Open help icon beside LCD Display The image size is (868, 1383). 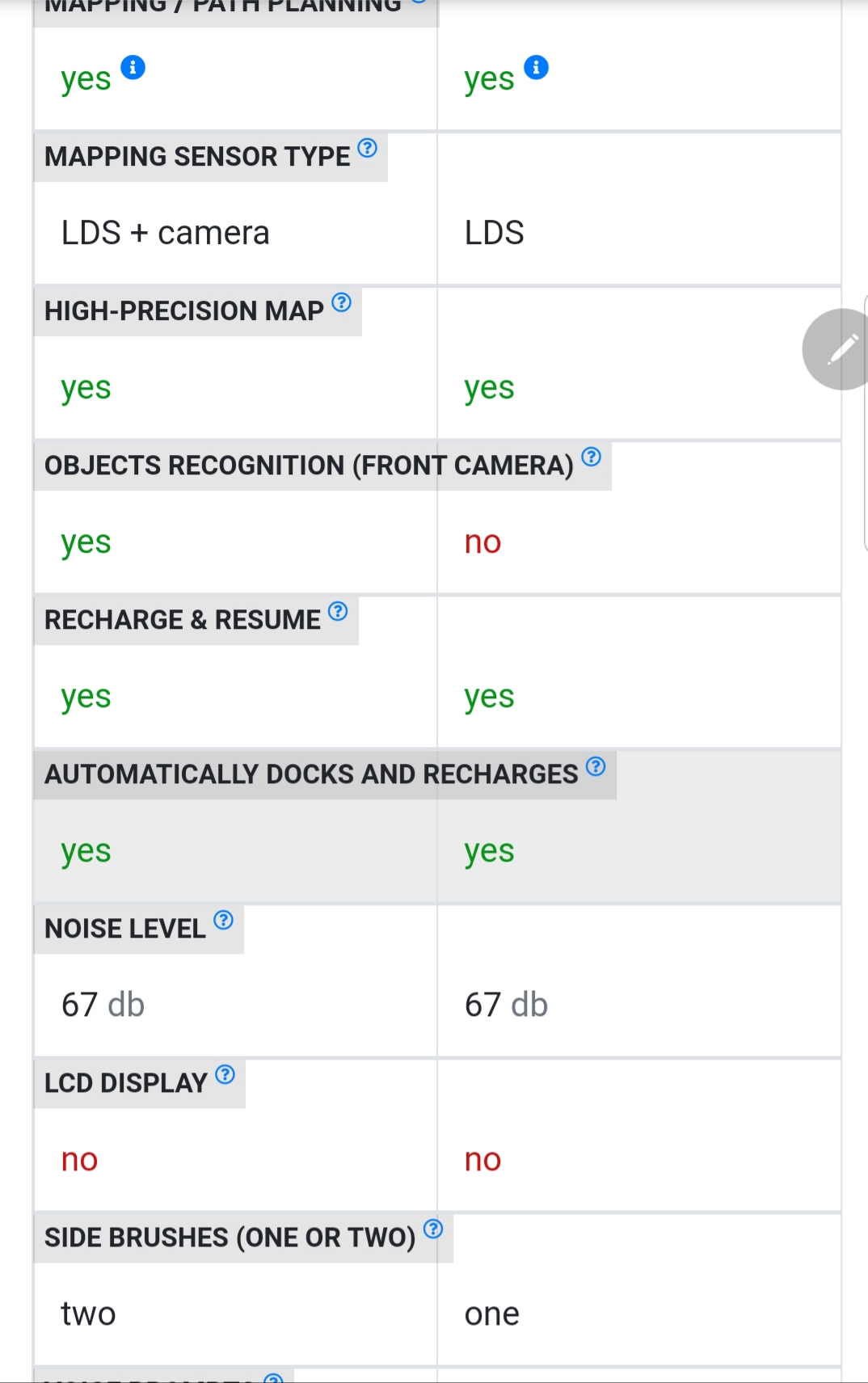coord(225,1074)
